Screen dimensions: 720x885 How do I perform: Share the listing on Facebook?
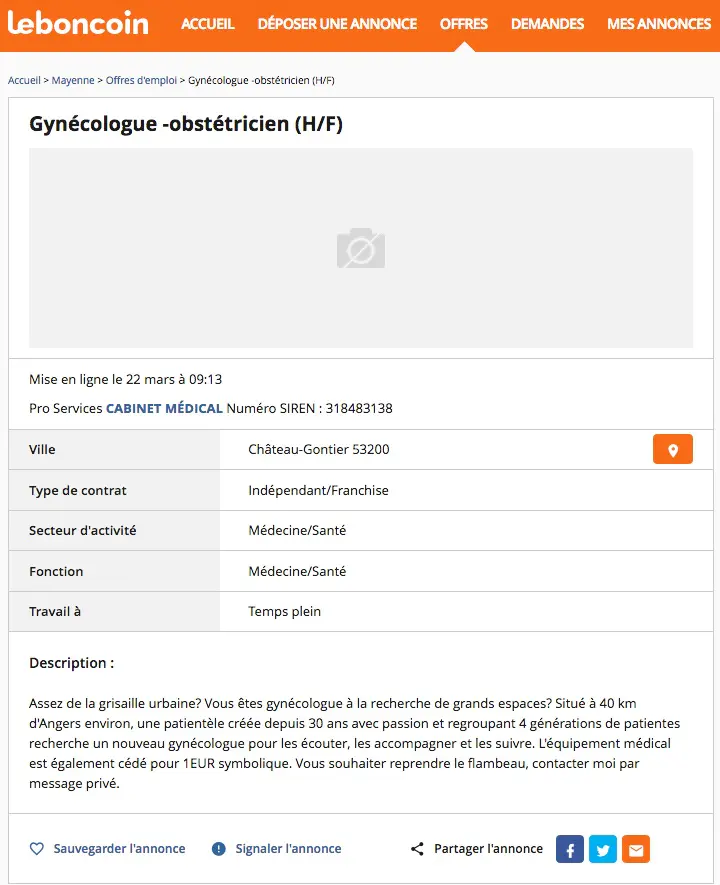[569, 849]
